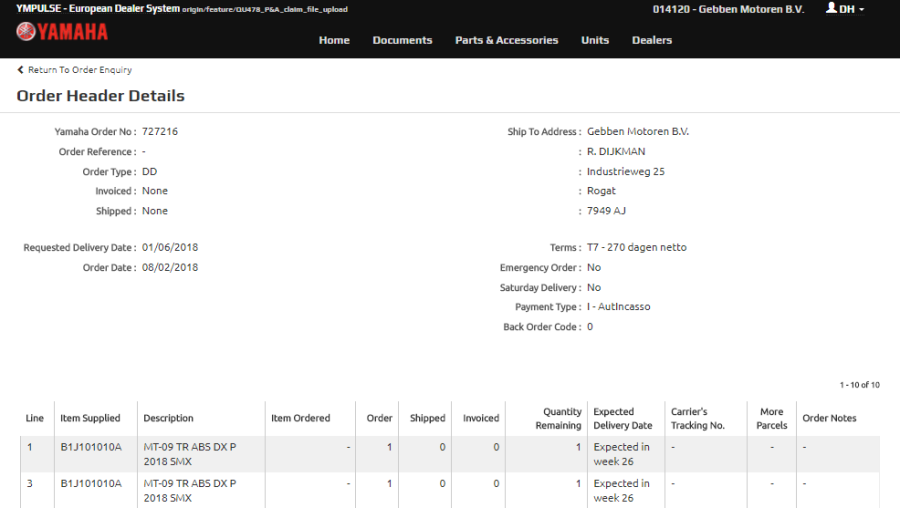900x508 pixels.
Task: Click the Invoiced column header
Action: click(x=481, y=418)
